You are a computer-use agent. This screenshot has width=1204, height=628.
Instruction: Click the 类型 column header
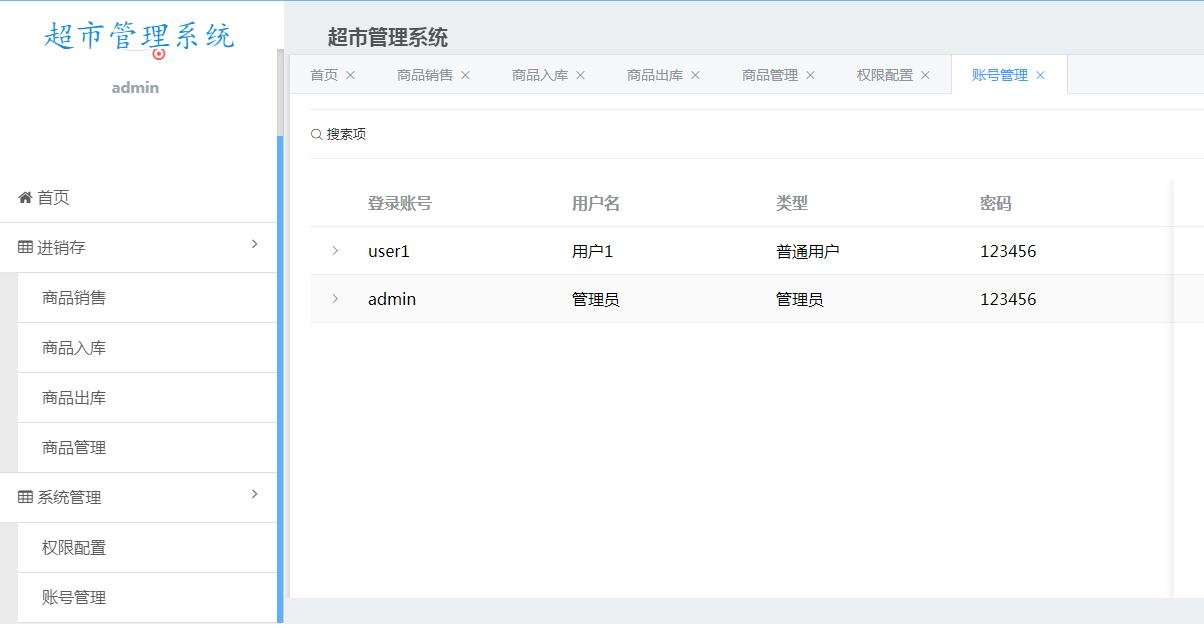[x=792, y=203]
